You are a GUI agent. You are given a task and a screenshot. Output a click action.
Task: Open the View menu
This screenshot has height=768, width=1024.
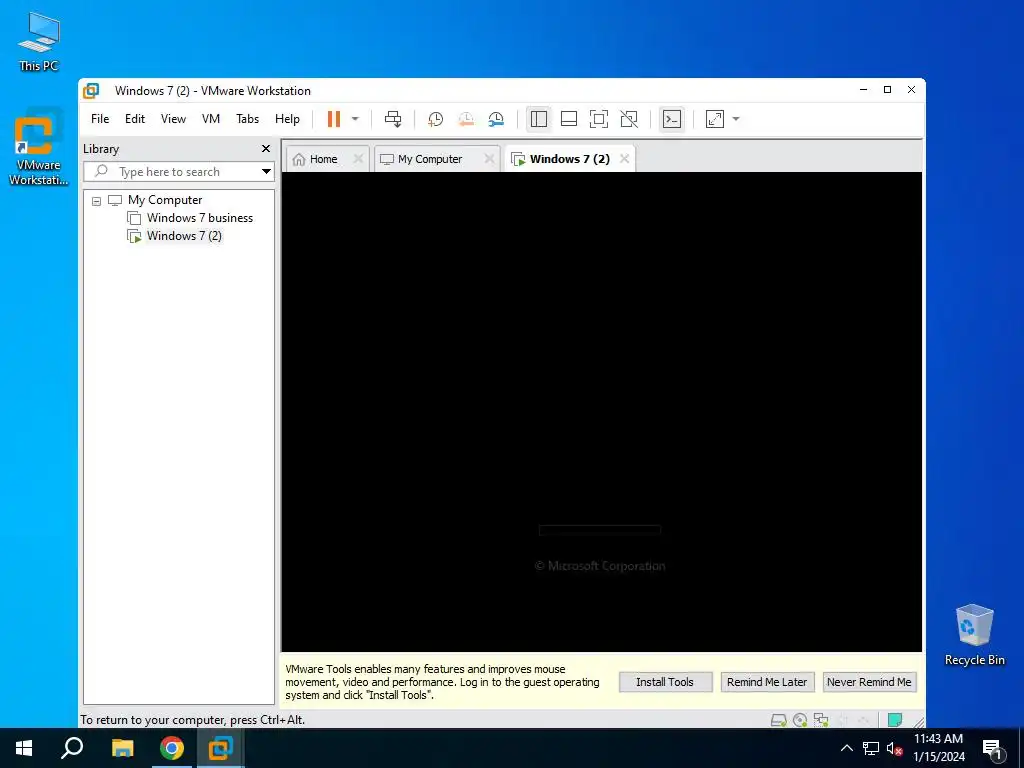click(x=173, y=119)
